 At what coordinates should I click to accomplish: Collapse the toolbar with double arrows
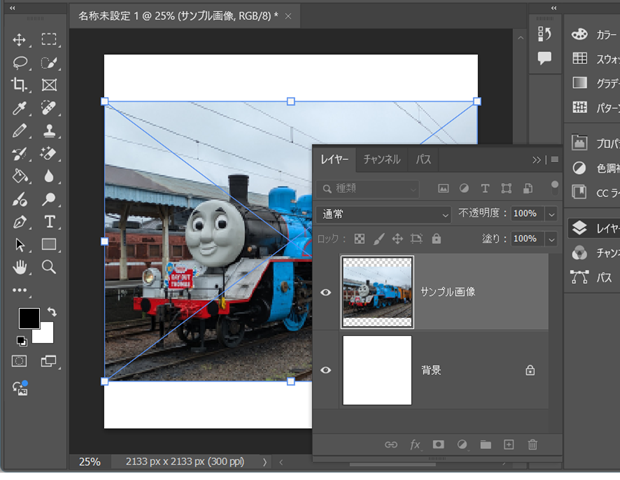(12, 8)
